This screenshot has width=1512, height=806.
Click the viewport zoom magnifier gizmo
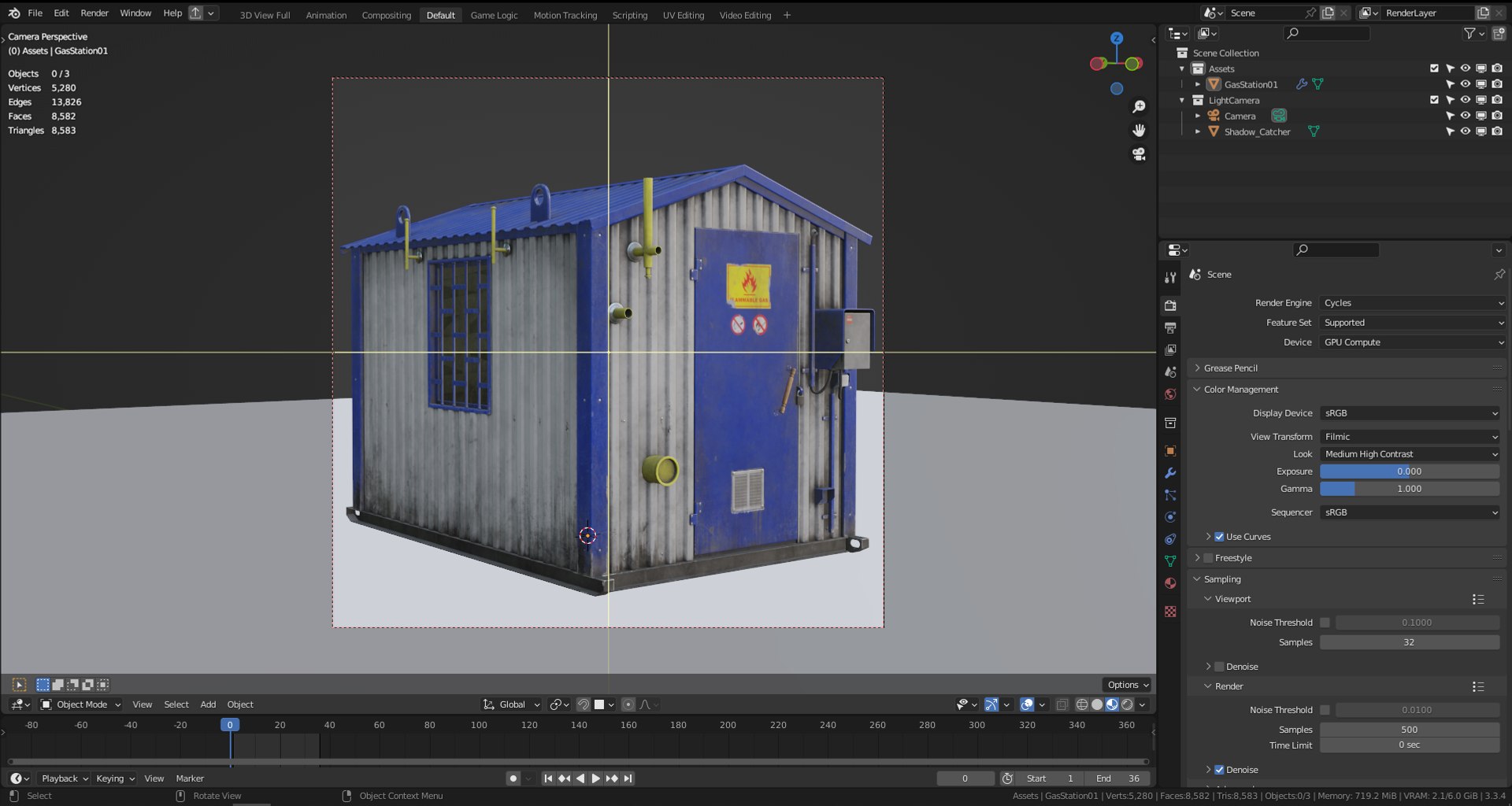click(x=1139, y=106)
